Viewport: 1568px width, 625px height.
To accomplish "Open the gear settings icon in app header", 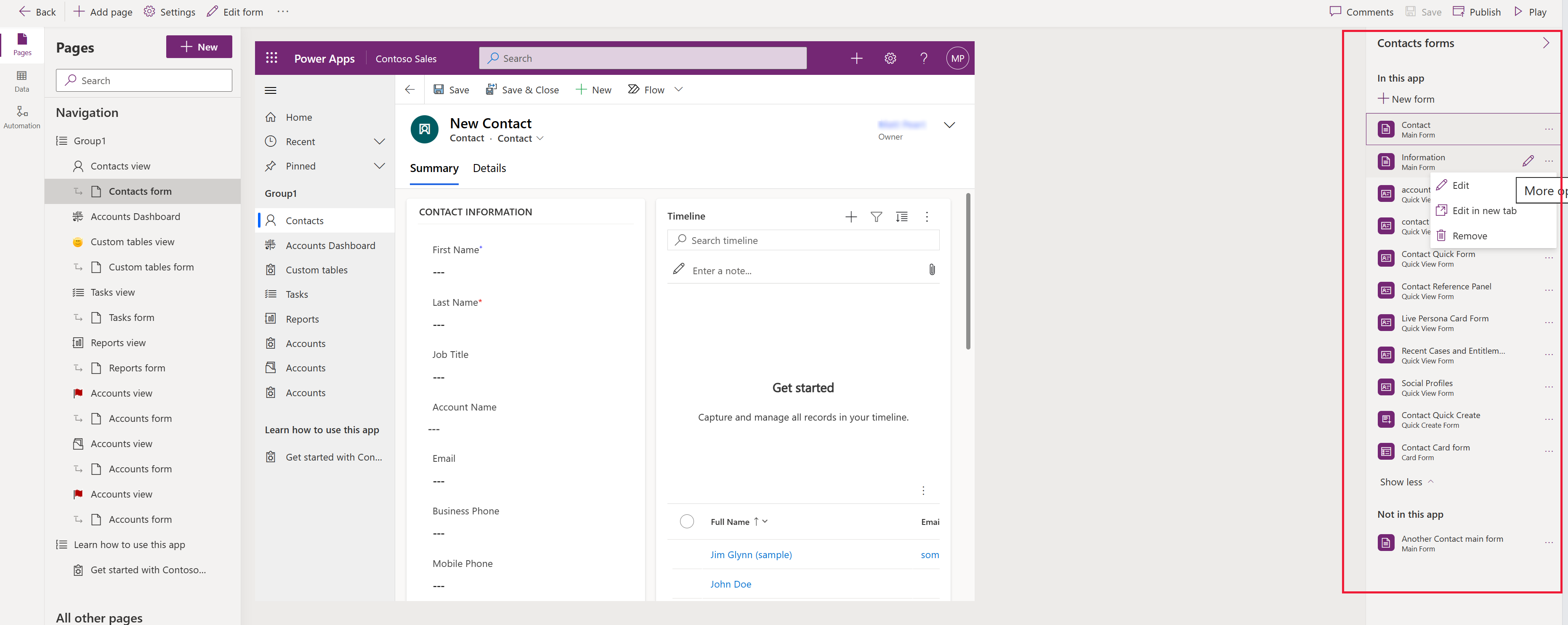I will [890, 58].
